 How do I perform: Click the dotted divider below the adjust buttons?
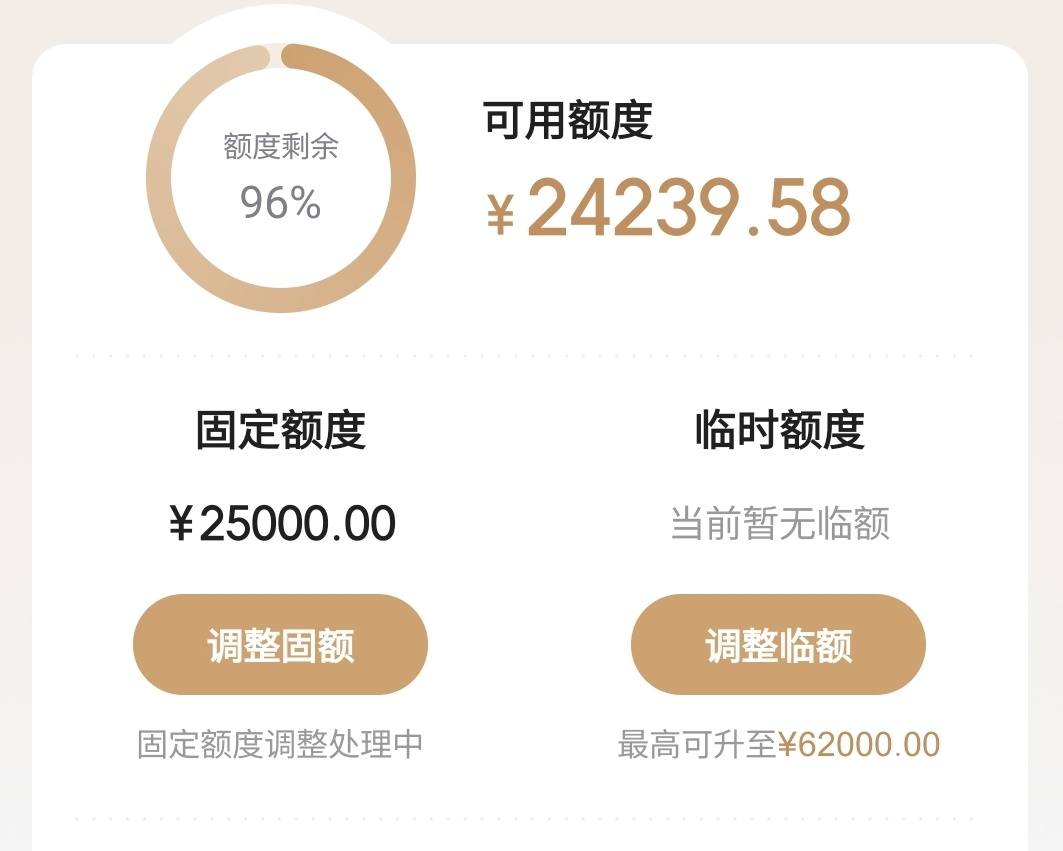525,819
